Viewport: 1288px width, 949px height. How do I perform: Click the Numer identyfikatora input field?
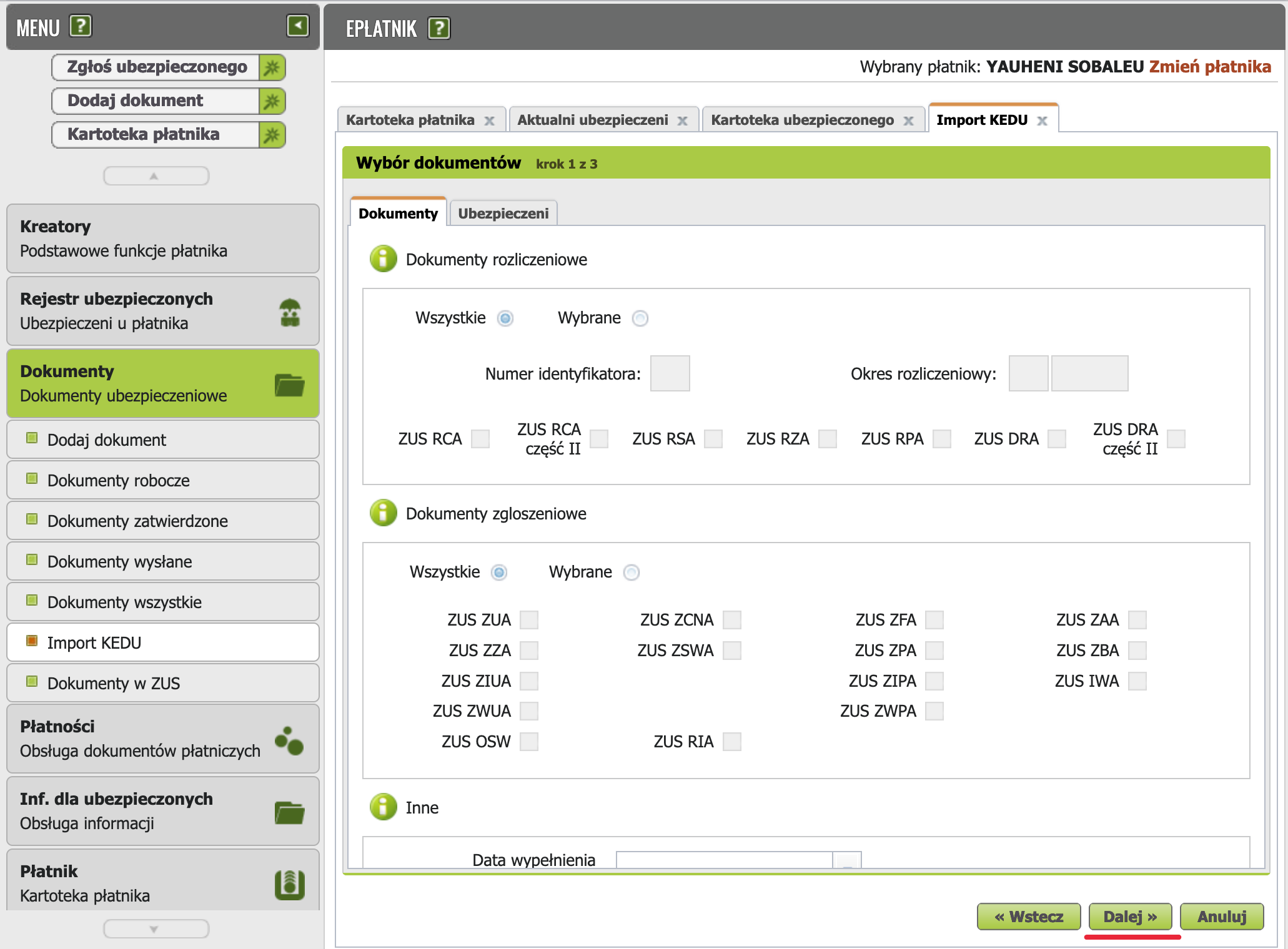coord(670,373)
